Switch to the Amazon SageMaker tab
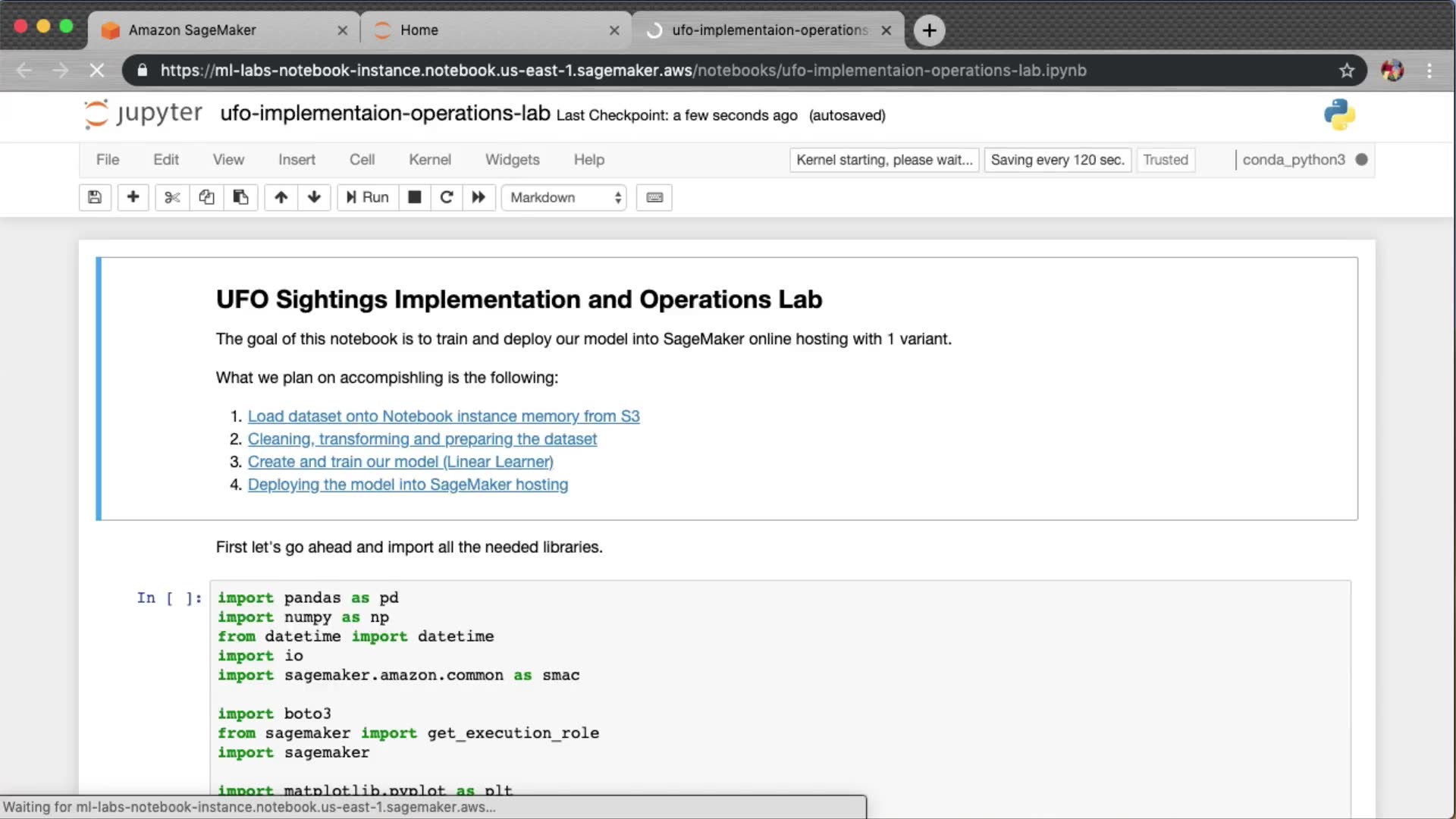1456x819 pixels. 192,30
